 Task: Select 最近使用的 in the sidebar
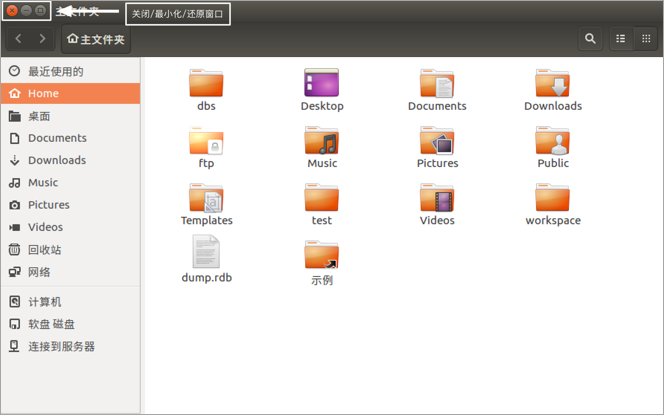[x=55, y=72]
